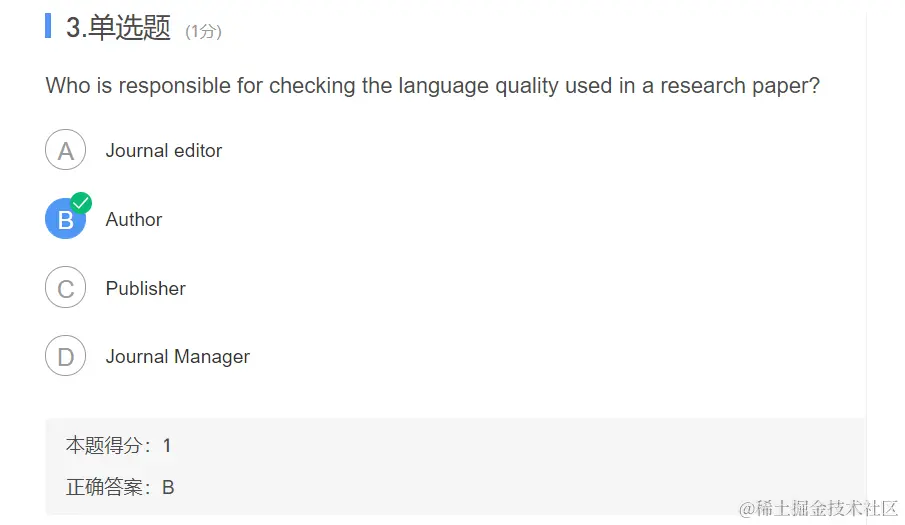Click the (1分) points label

coord(203,31)
